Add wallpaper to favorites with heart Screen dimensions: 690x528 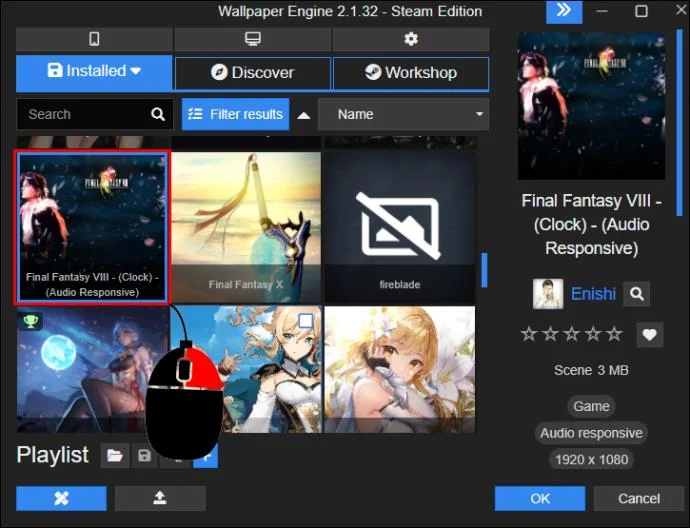click(x=650, y=335)
